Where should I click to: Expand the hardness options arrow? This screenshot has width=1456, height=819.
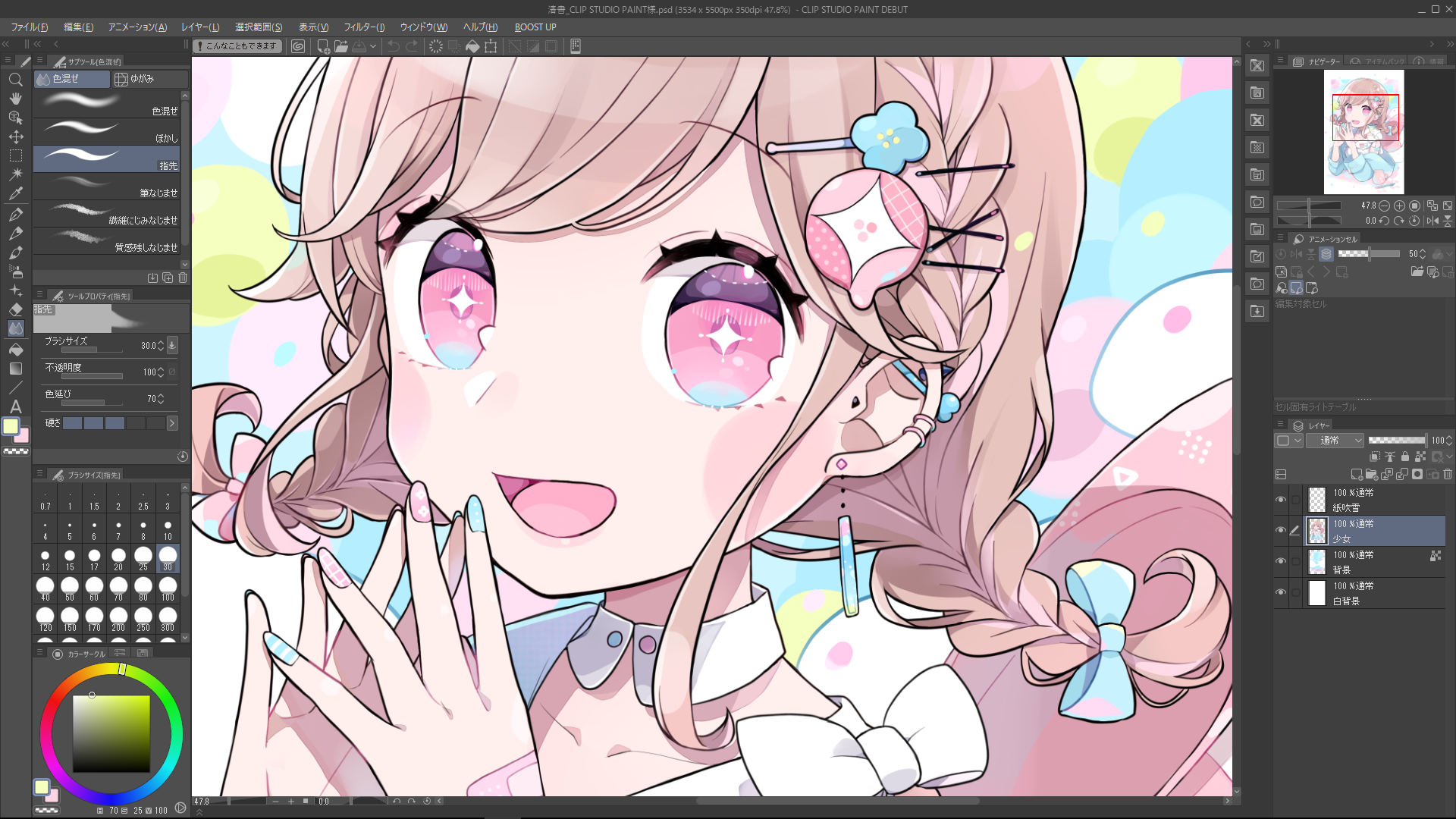pyautogui.click(x=172, y=423)
